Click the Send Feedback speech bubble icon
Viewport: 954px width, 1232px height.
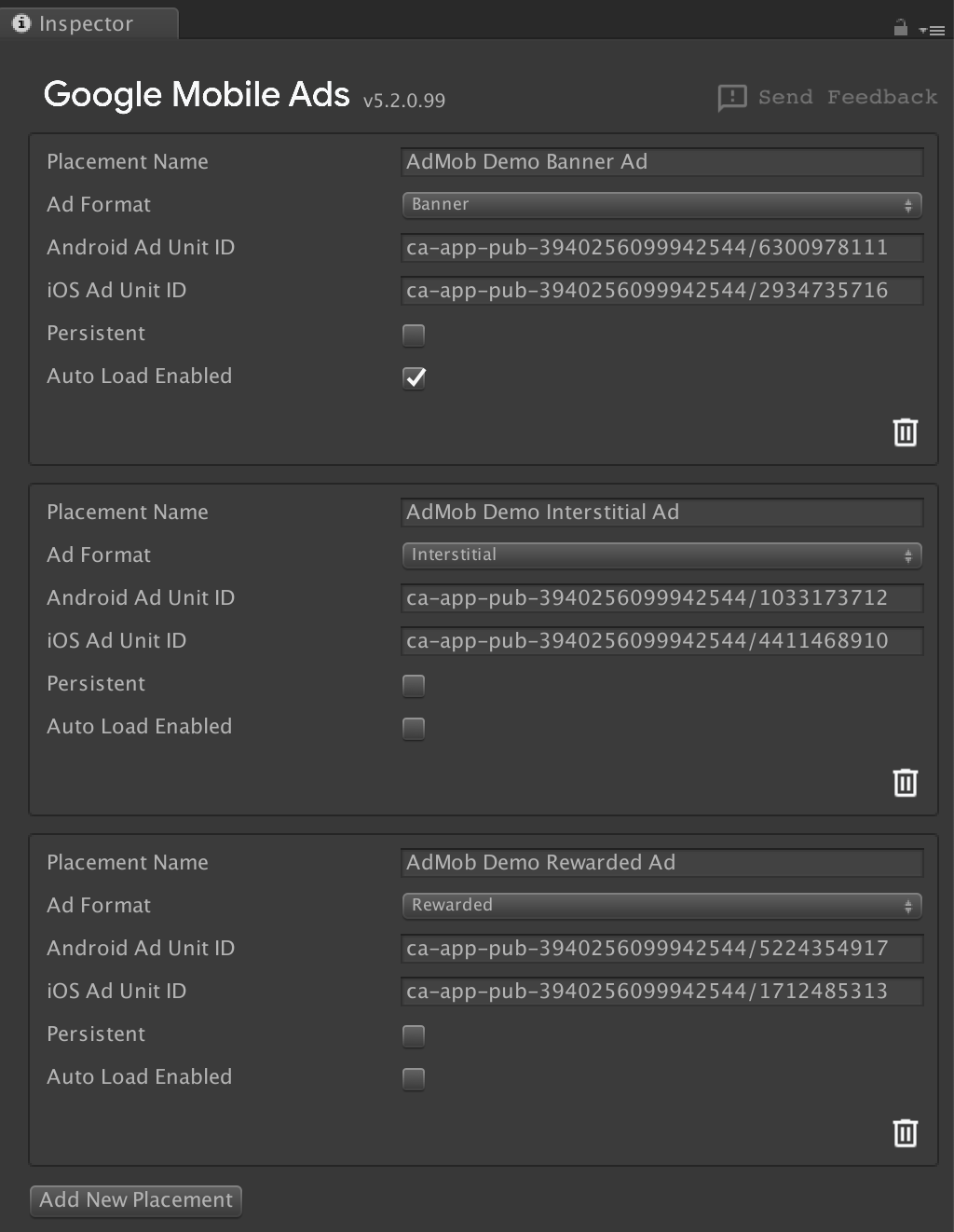731,98
